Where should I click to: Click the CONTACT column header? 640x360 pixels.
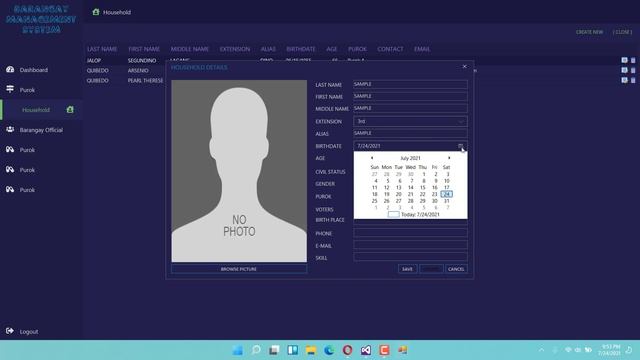tap(390, 49)
